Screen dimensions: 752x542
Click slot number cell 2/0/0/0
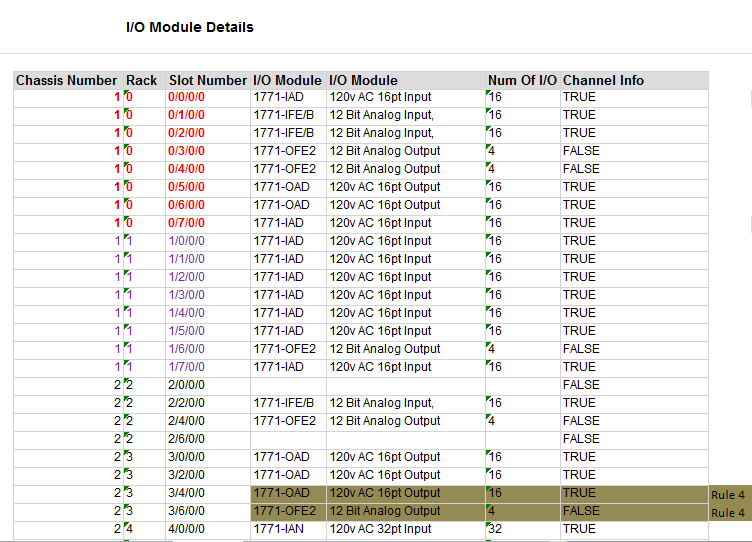click(x=208, y=385)
